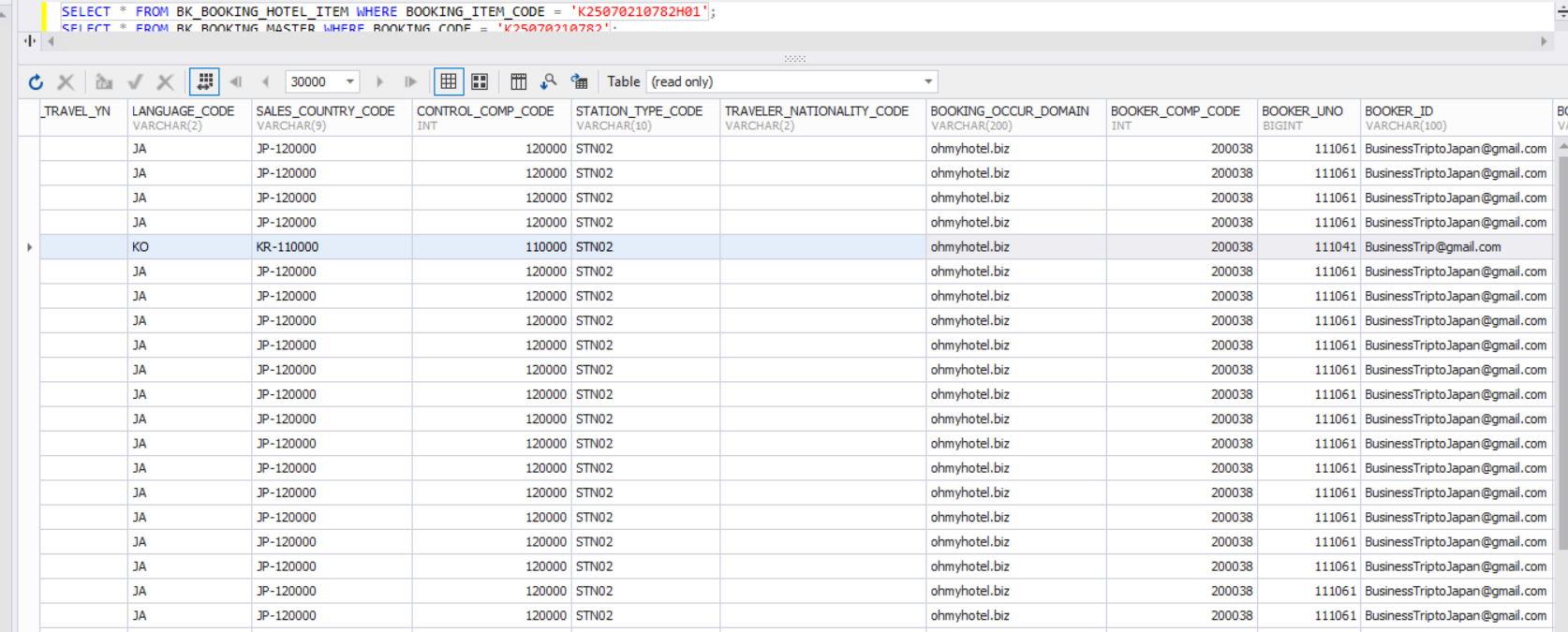This screenshot has height=632, width=1568.
Task: Click the horizontal editor scrollbar right arrow
Action: click(x=1544, y=41)
